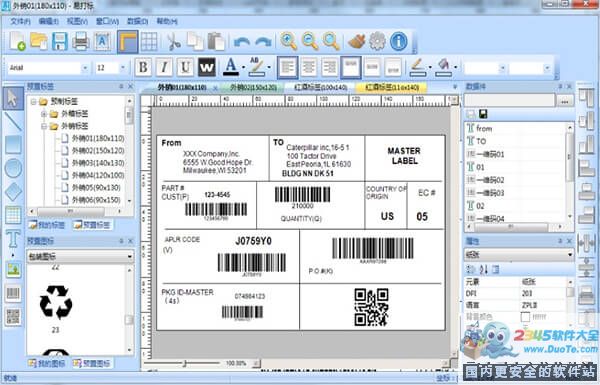This screenshot has height=385, width=600.
Task: Click the Undo arrow icon
Action: point(241,41)
